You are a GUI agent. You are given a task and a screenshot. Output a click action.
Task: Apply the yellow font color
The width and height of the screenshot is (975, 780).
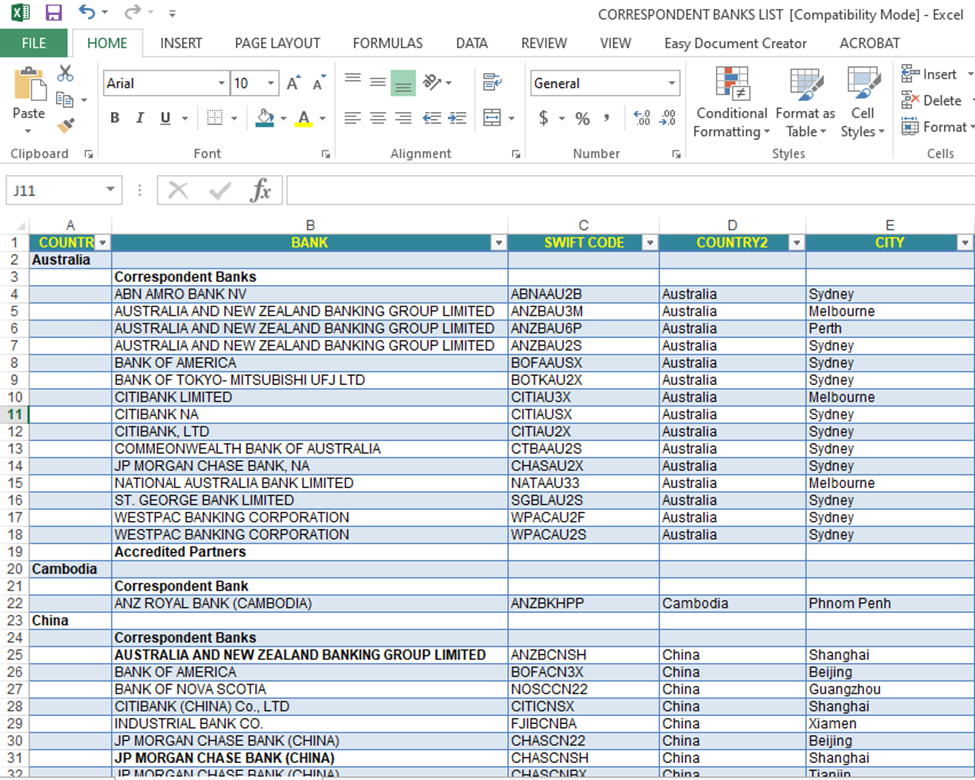(303, 118)
